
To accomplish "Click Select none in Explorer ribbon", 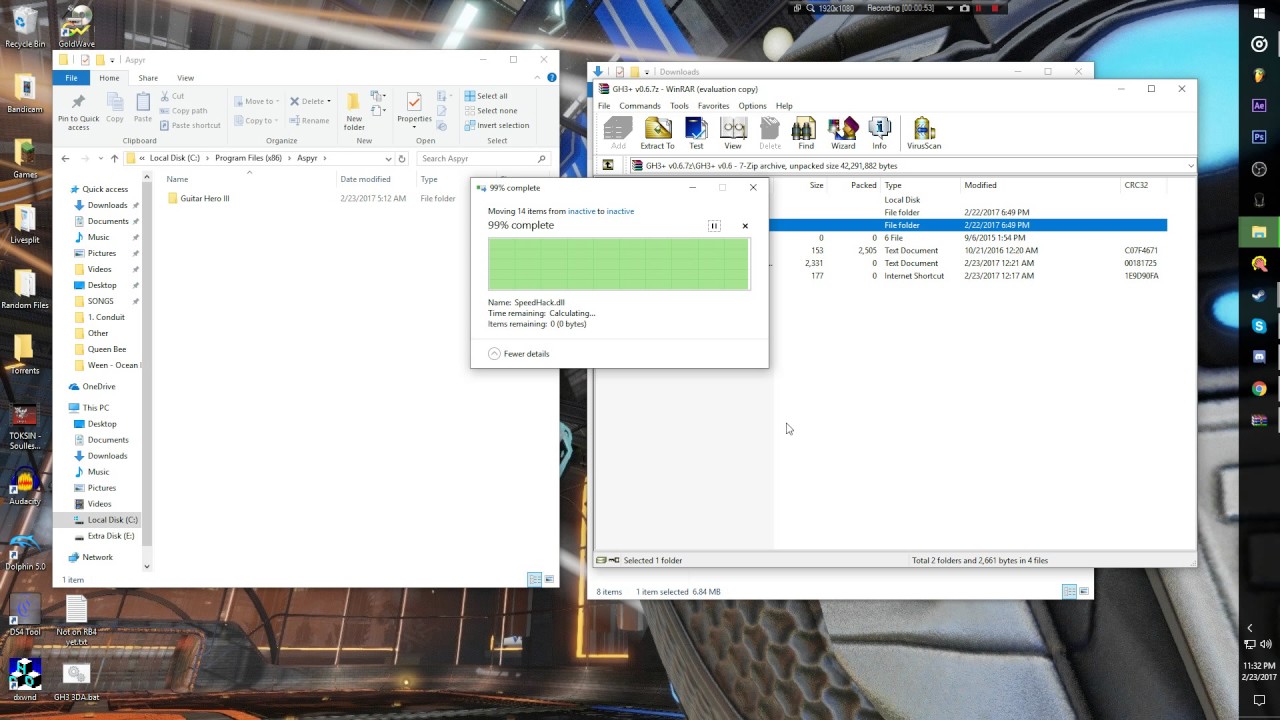I will click(490, 111).
